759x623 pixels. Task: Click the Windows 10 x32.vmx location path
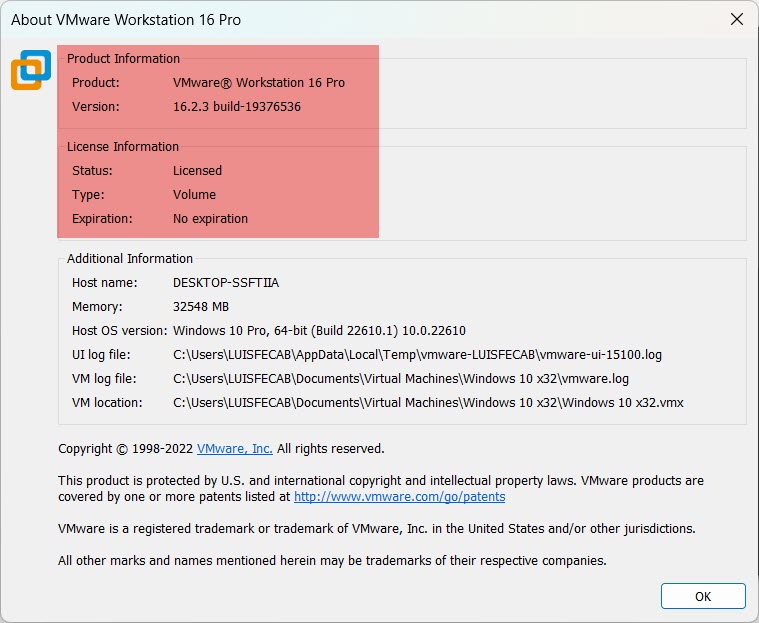click(428, 403)
